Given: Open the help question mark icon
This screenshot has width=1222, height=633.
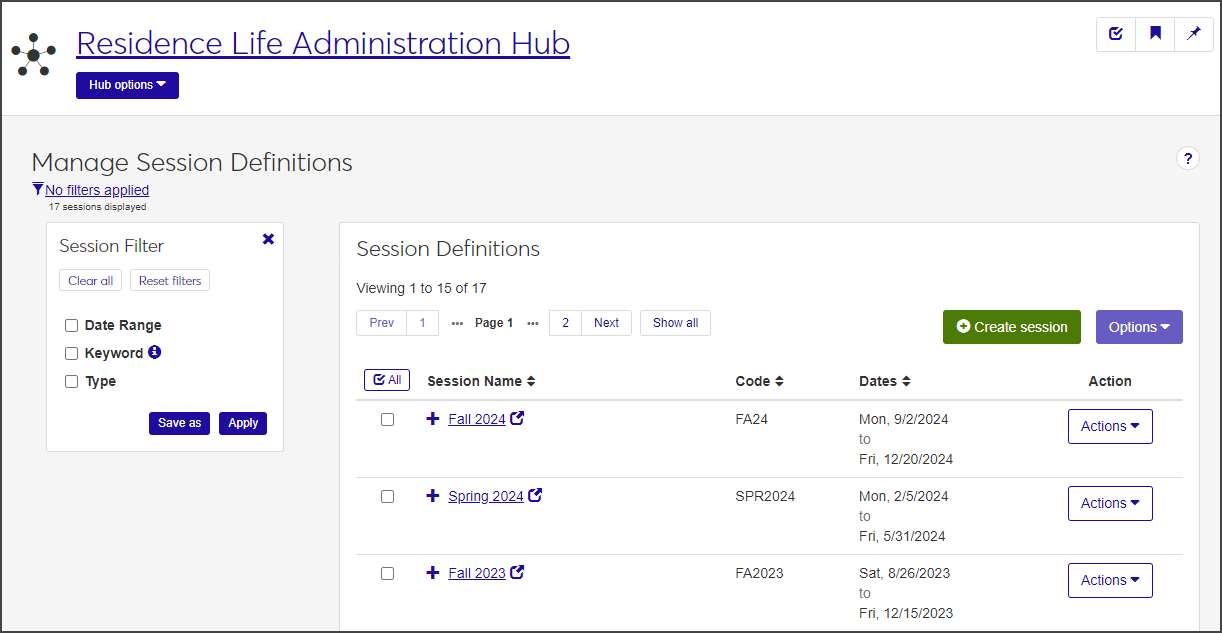Looking at the screenshot, I should (x=1187, y=158).
